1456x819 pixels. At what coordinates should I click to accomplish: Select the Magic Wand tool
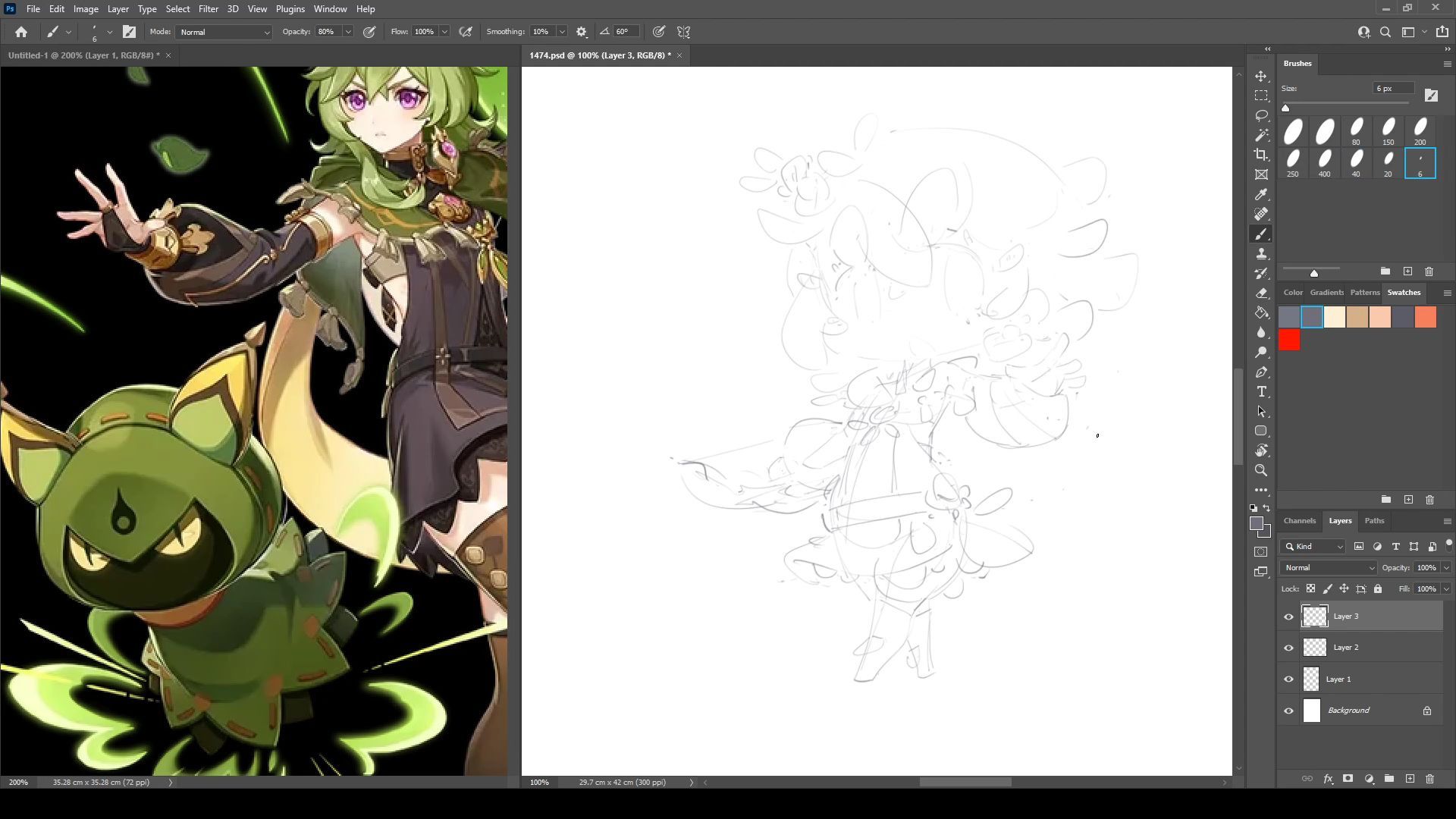pos(1261,136)
